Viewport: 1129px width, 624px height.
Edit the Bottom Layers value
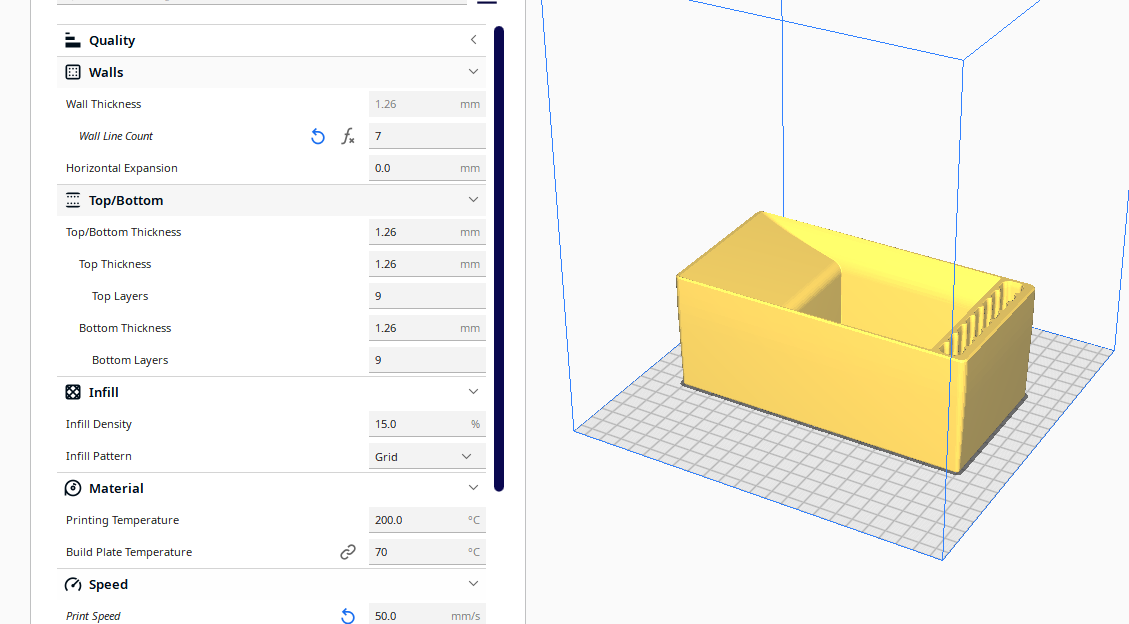click(427, 360)
